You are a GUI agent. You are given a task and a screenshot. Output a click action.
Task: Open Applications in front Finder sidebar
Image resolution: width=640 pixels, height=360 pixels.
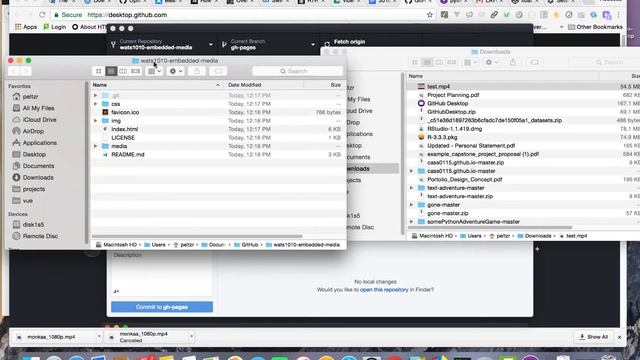pos(35,143)
